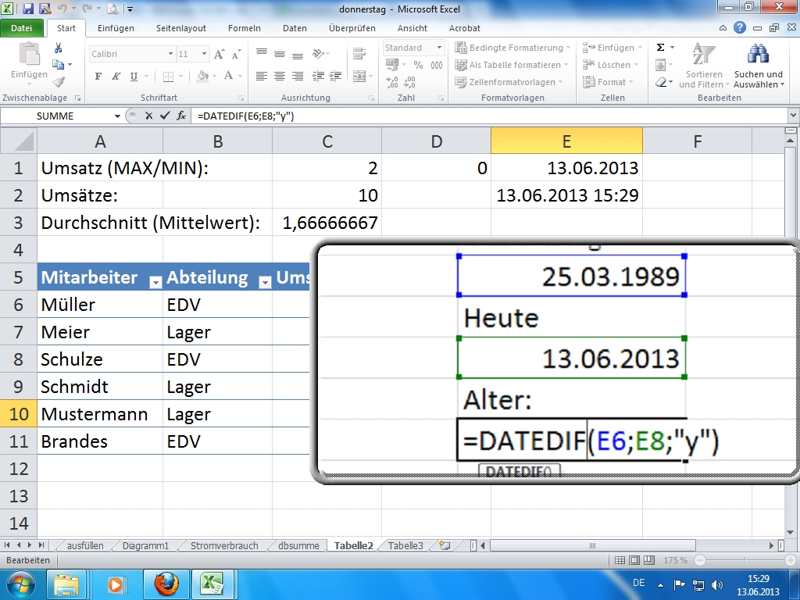800x600 pixels.
Task: Click the Cut scissors icon
Action: 58,48
